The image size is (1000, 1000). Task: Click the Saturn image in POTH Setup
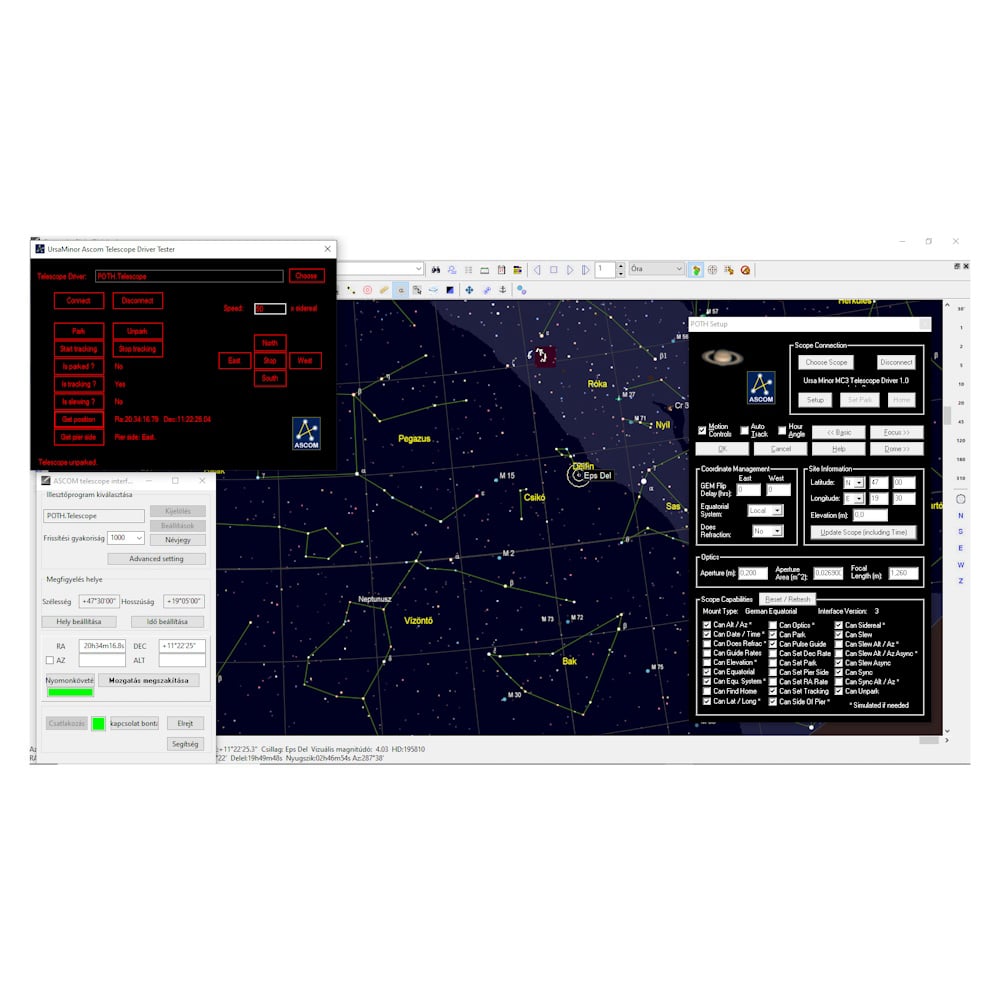click(722, 358)
